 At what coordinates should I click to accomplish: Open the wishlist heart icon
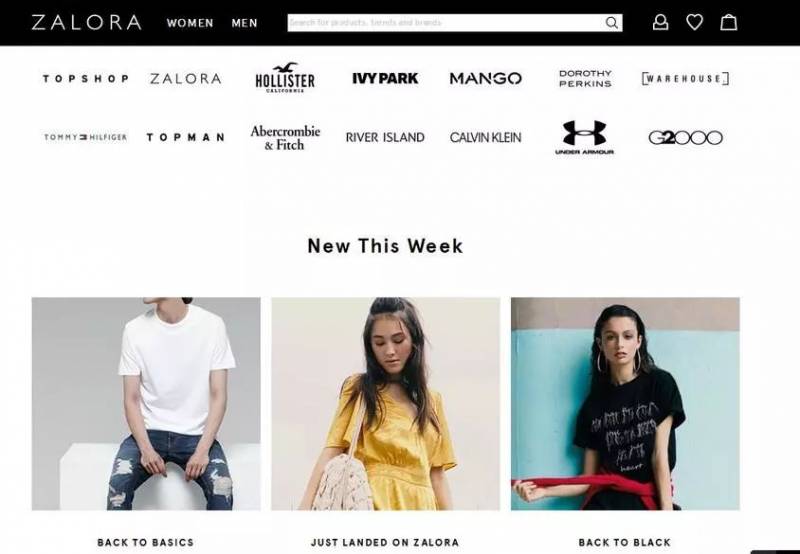(694, 22)
